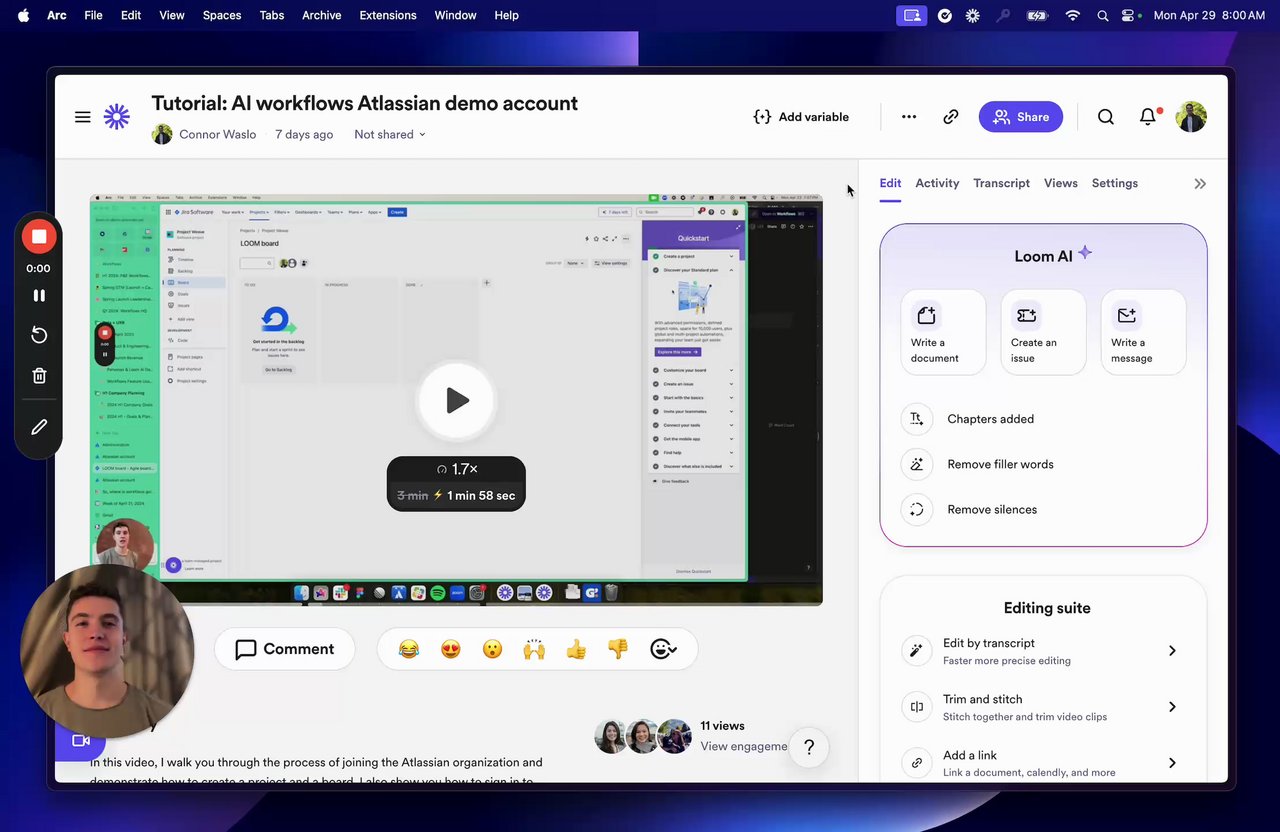Open the three-dot more options menu

click(909, 117)
